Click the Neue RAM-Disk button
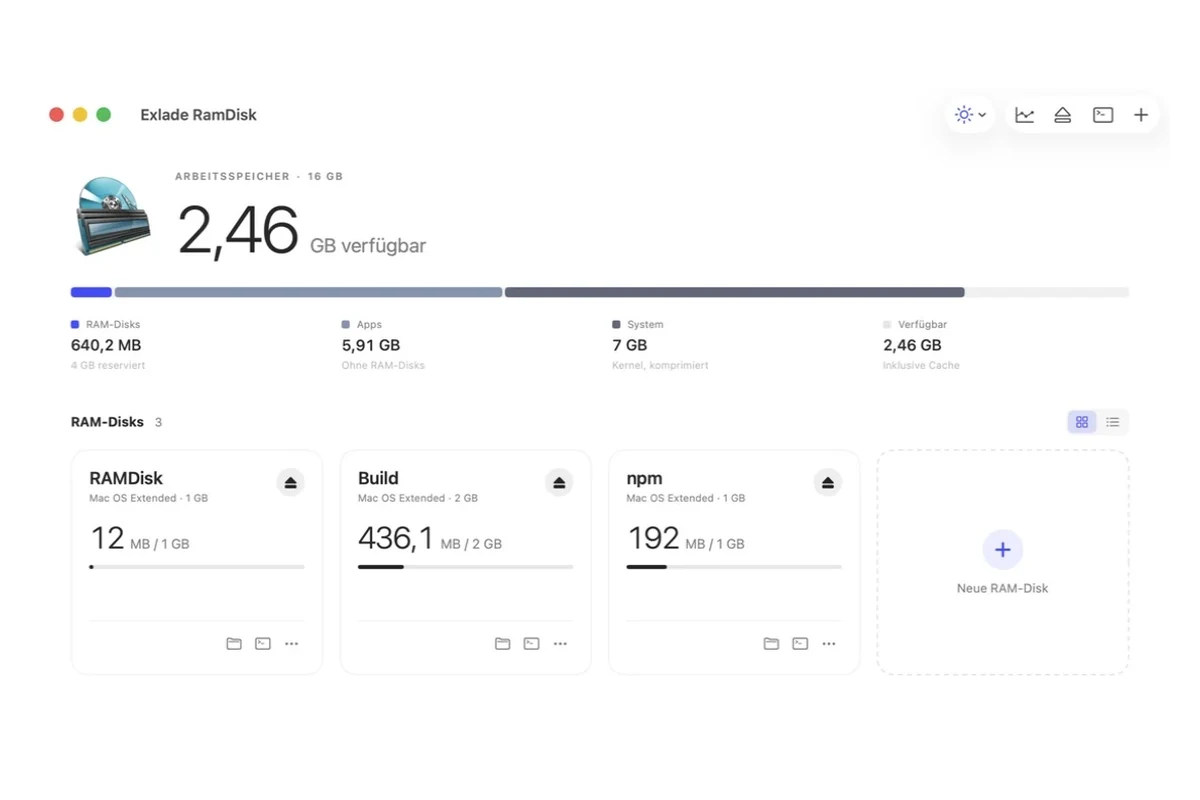Viewport: 1200px width, 800px height. pyautogui.click(x=1003, y=562)
